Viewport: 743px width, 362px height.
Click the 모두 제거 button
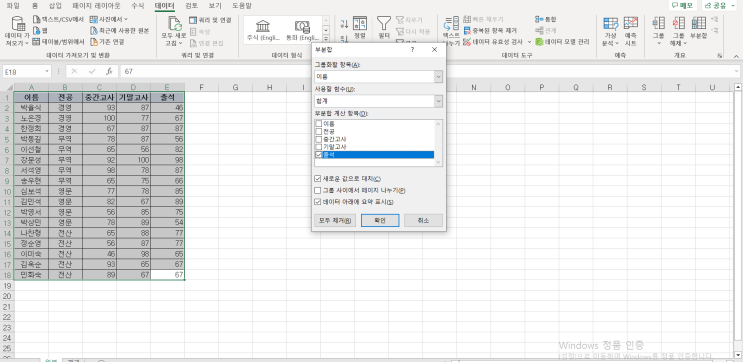tap(335, 220)
